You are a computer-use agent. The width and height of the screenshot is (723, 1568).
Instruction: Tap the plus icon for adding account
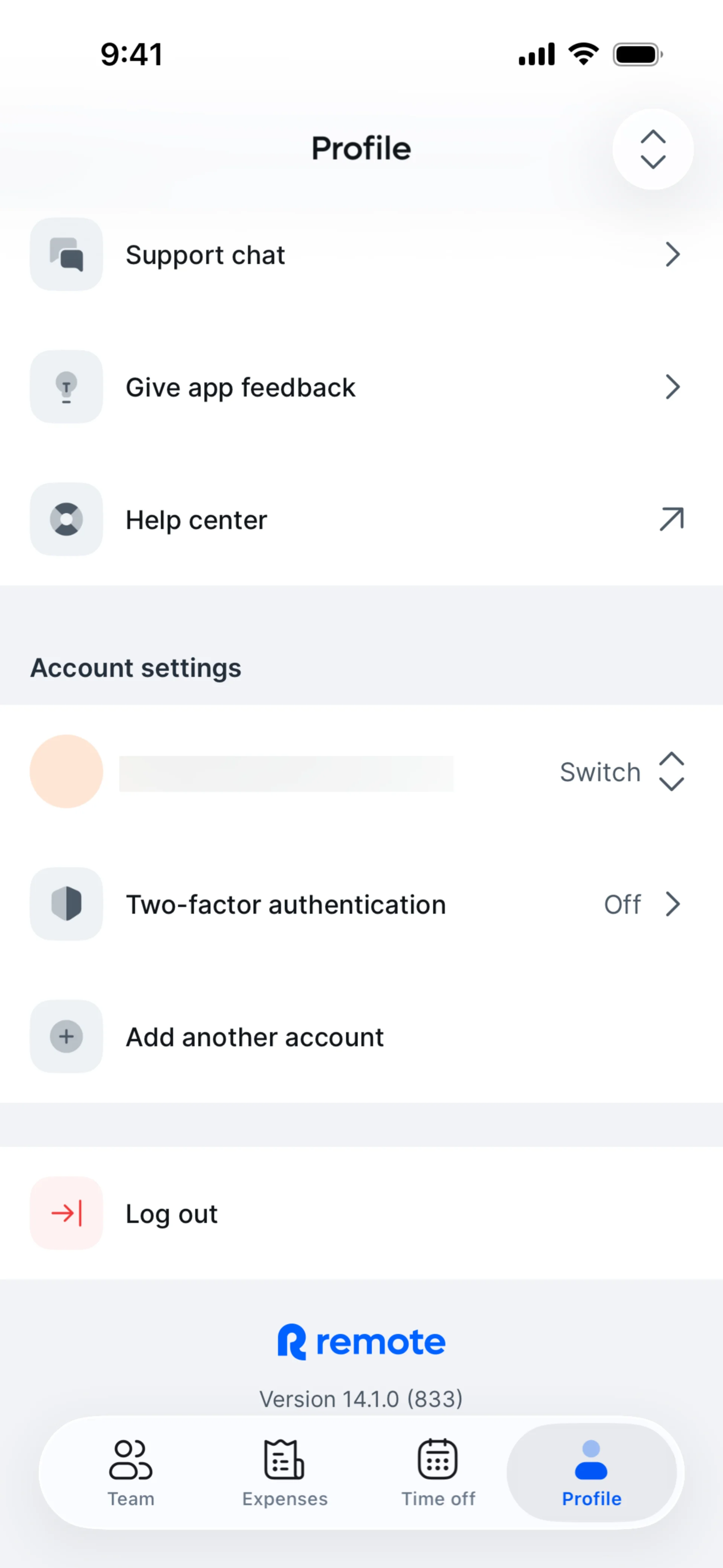click(66, 1037)
